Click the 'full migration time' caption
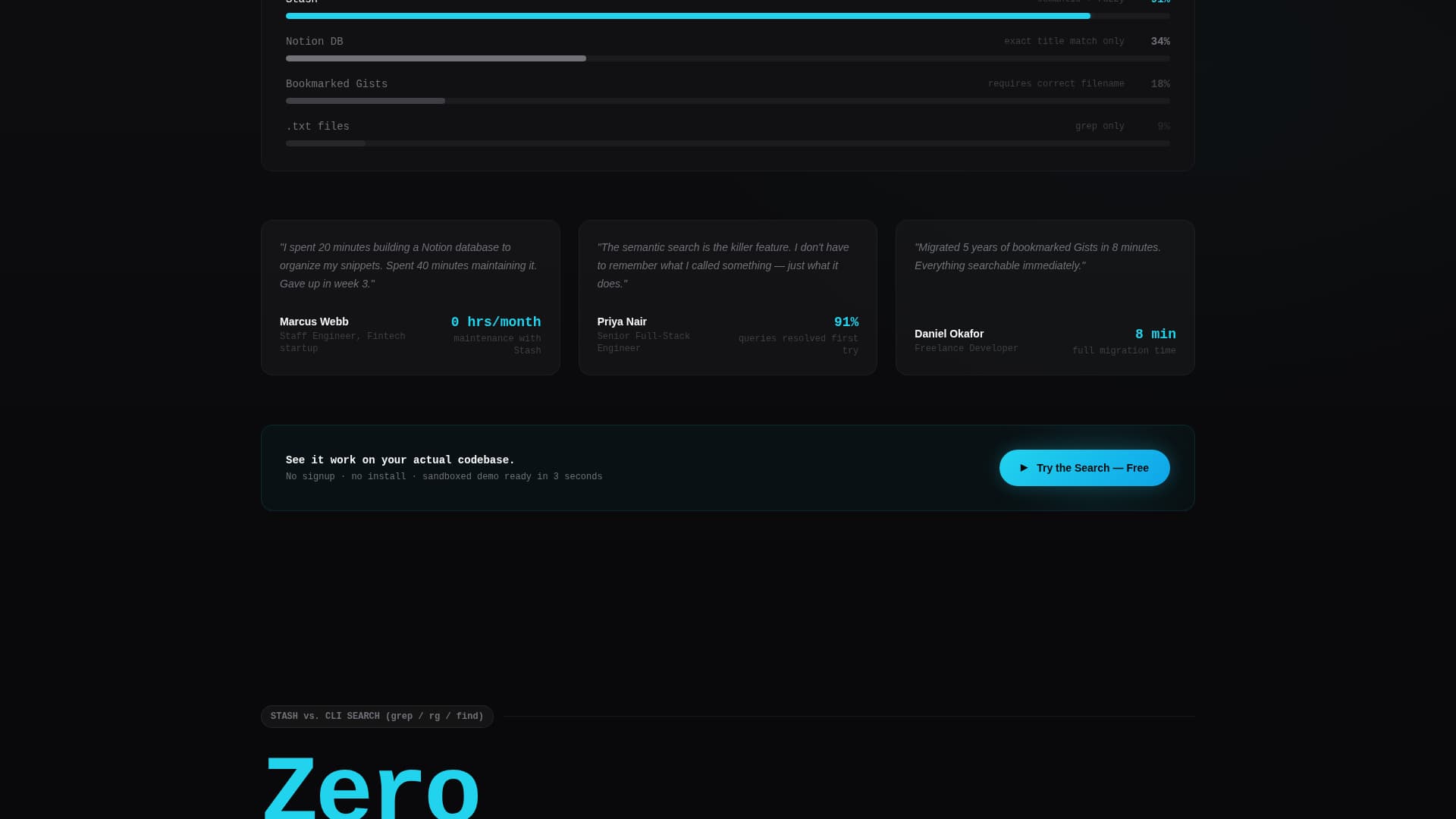This screenshot has width=1456, height=819. point(1124,350)
